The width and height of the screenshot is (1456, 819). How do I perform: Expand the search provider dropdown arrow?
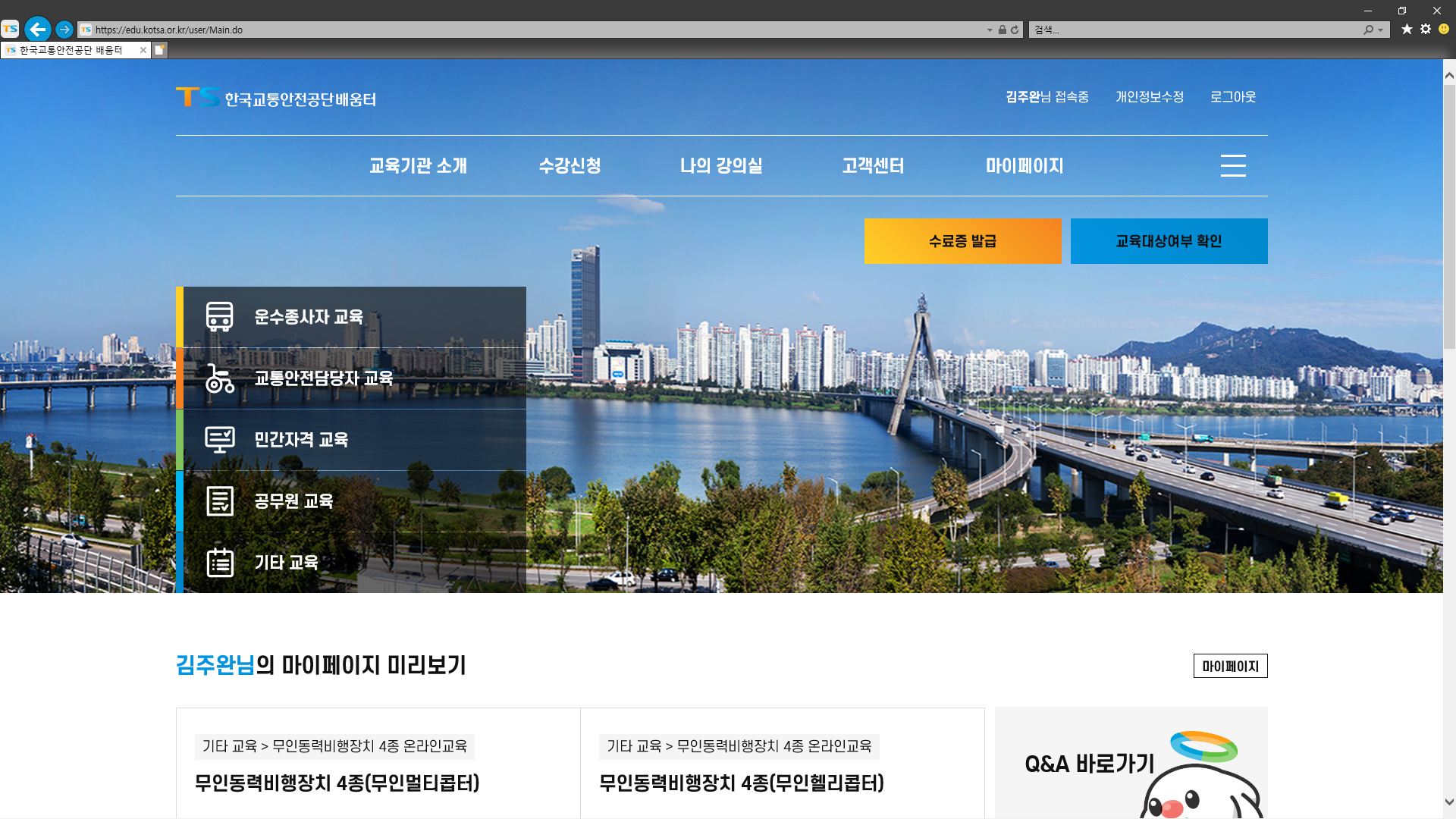coord(1381,30)
